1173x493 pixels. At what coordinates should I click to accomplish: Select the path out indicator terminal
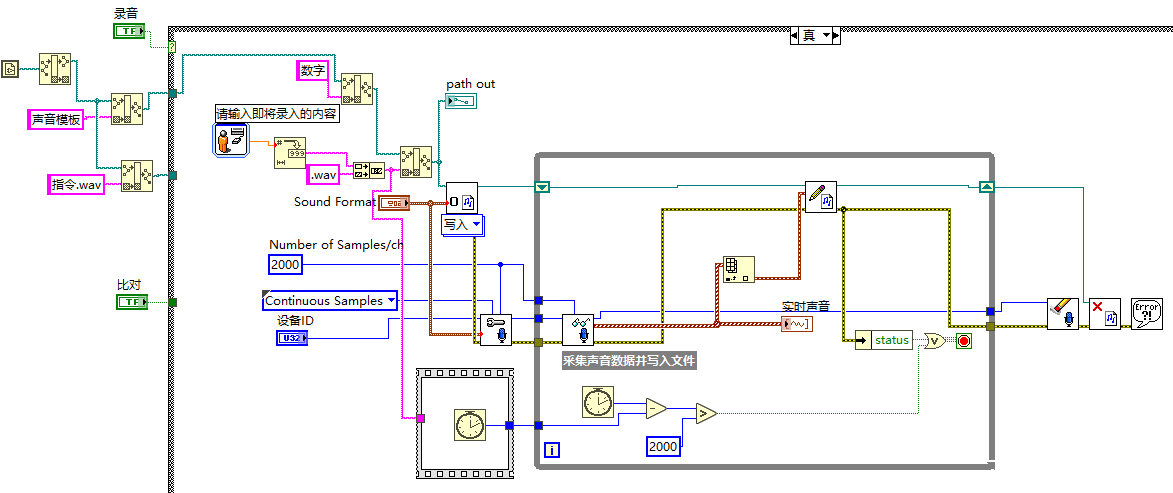click(x=460, y=101)
